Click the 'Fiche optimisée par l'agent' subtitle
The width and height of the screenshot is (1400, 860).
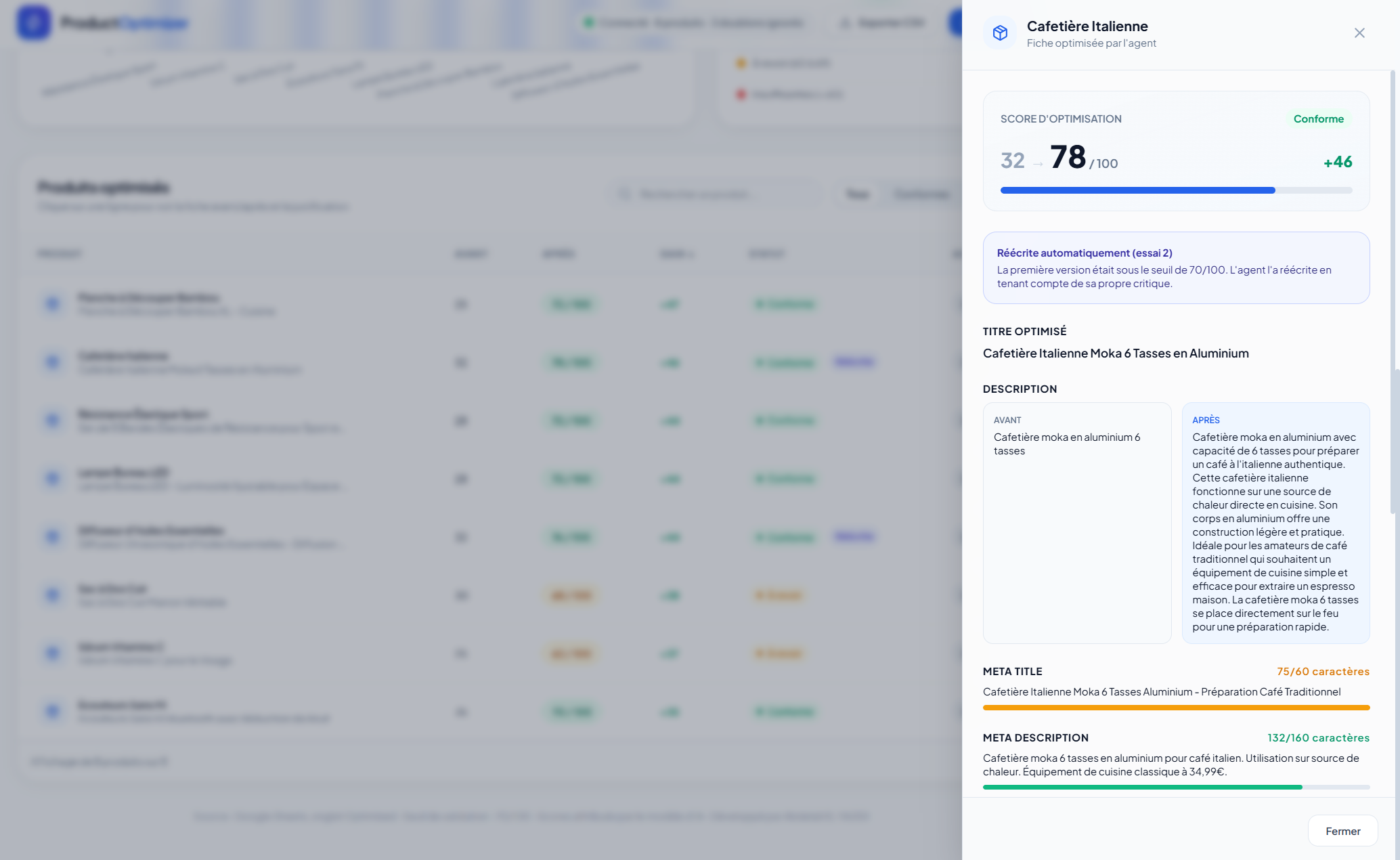pos(1091,43)
